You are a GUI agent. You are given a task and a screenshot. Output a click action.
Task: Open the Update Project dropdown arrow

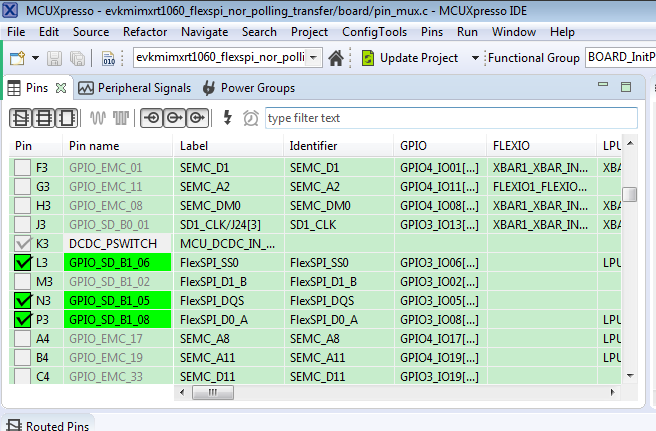tap(475, 58)
